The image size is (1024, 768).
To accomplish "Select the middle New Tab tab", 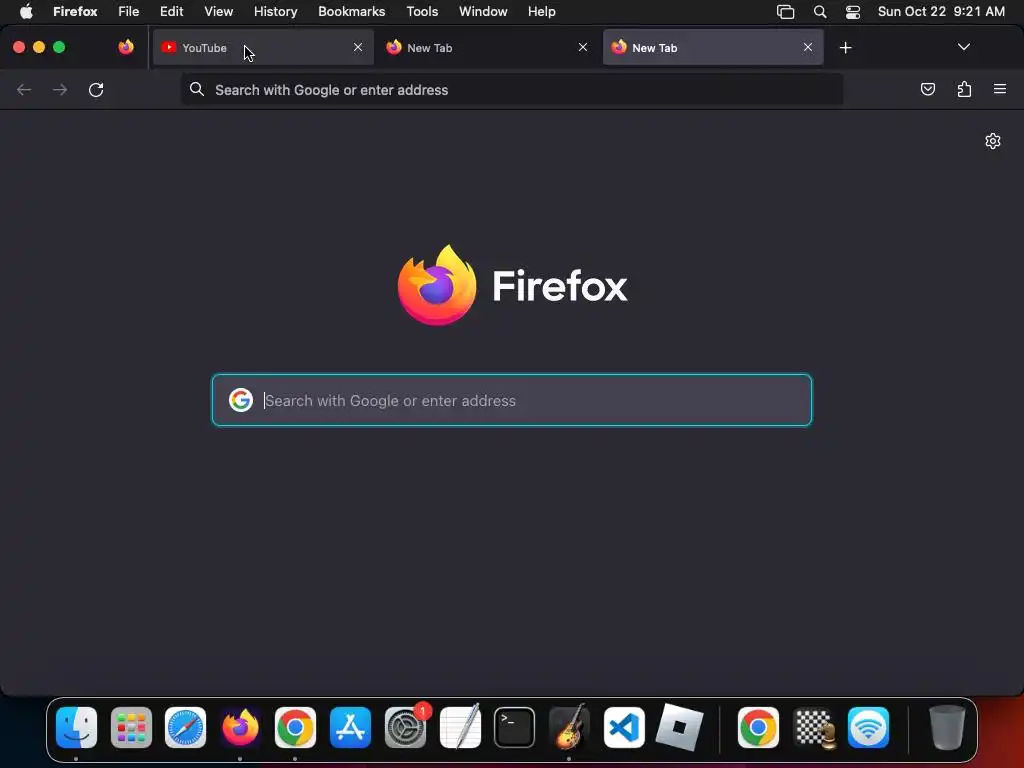I will 488,48.
